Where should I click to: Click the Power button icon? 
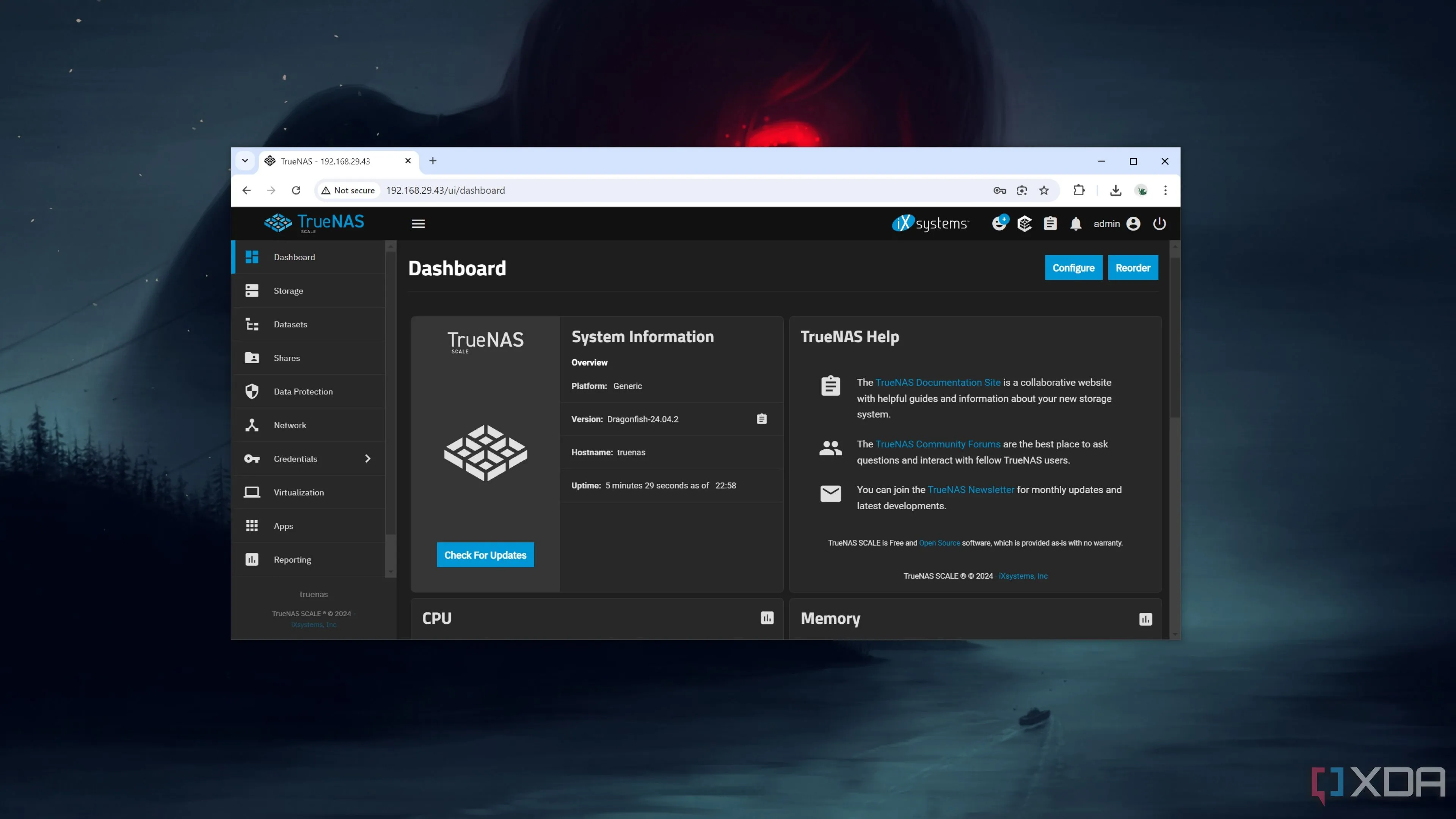[1159, 224]
